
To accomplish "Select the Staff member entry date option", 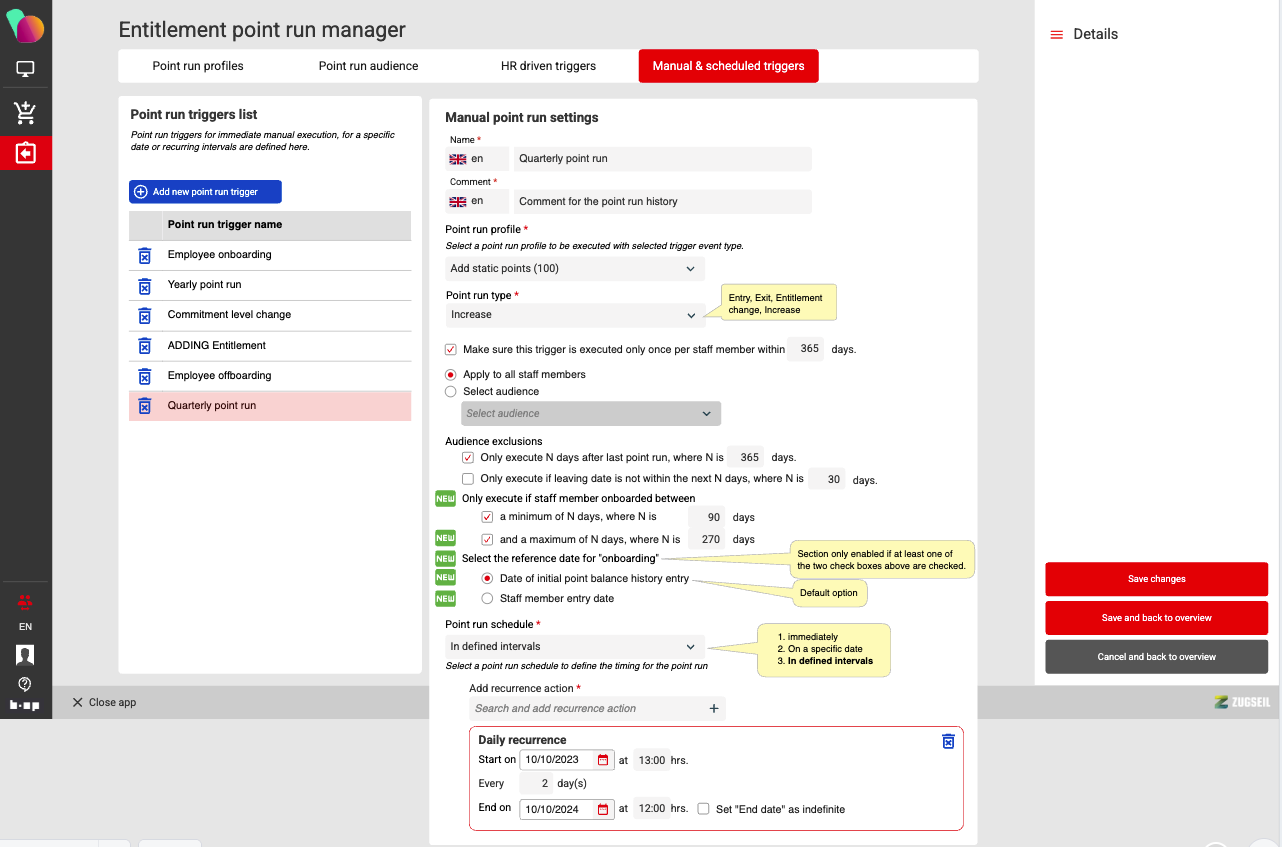I will 487,599.
